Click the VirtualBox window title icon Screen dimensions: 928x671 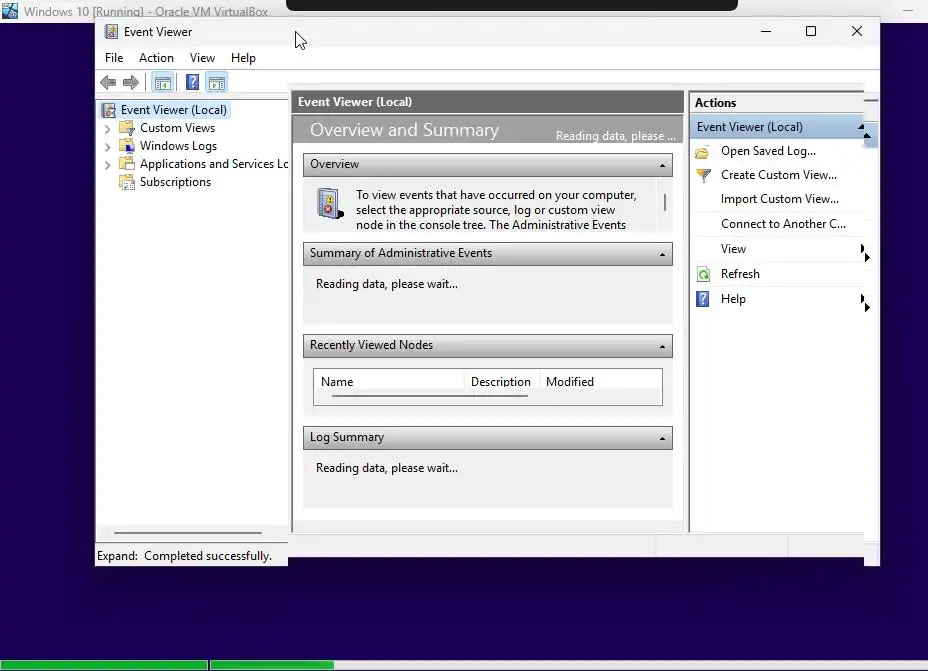(10, 10)
